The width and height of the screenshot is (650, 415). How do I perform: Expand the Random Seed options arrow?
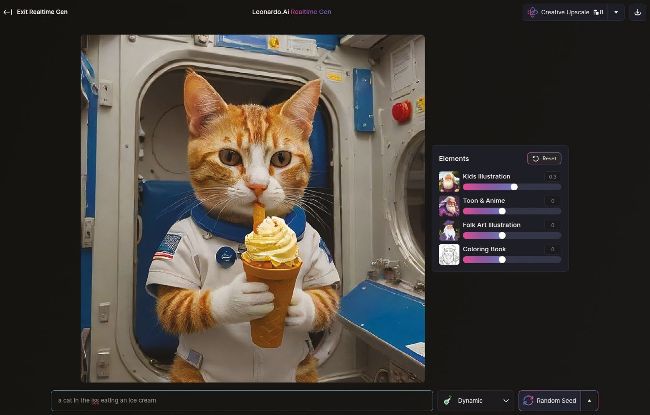pos(589,400)
